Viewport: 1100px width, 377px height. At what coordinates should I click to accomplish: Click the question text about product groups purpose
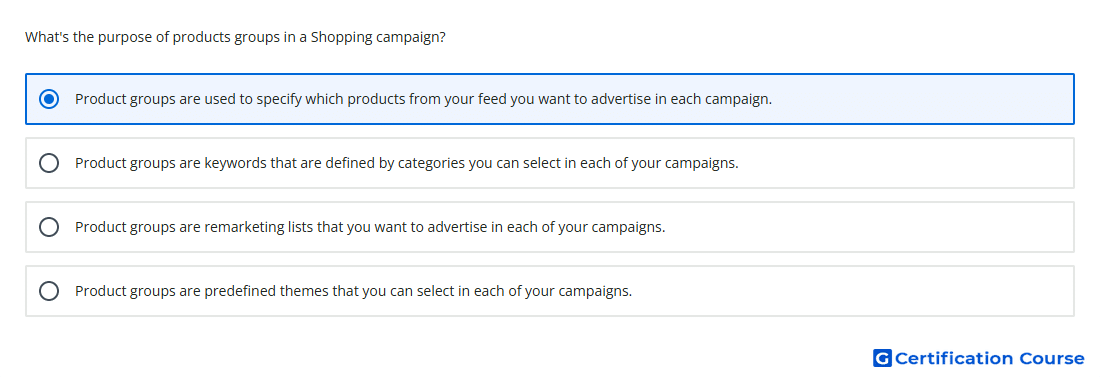click(235, 37)
